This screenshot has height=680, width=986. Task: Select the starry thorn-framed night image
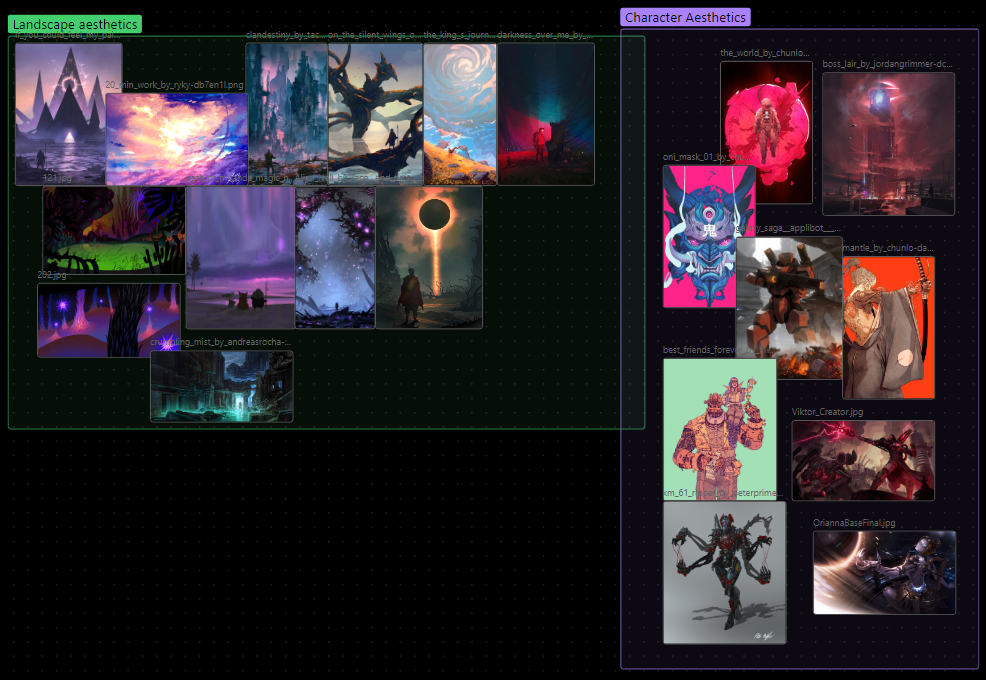pyautogui.click(x=335, y=258)
